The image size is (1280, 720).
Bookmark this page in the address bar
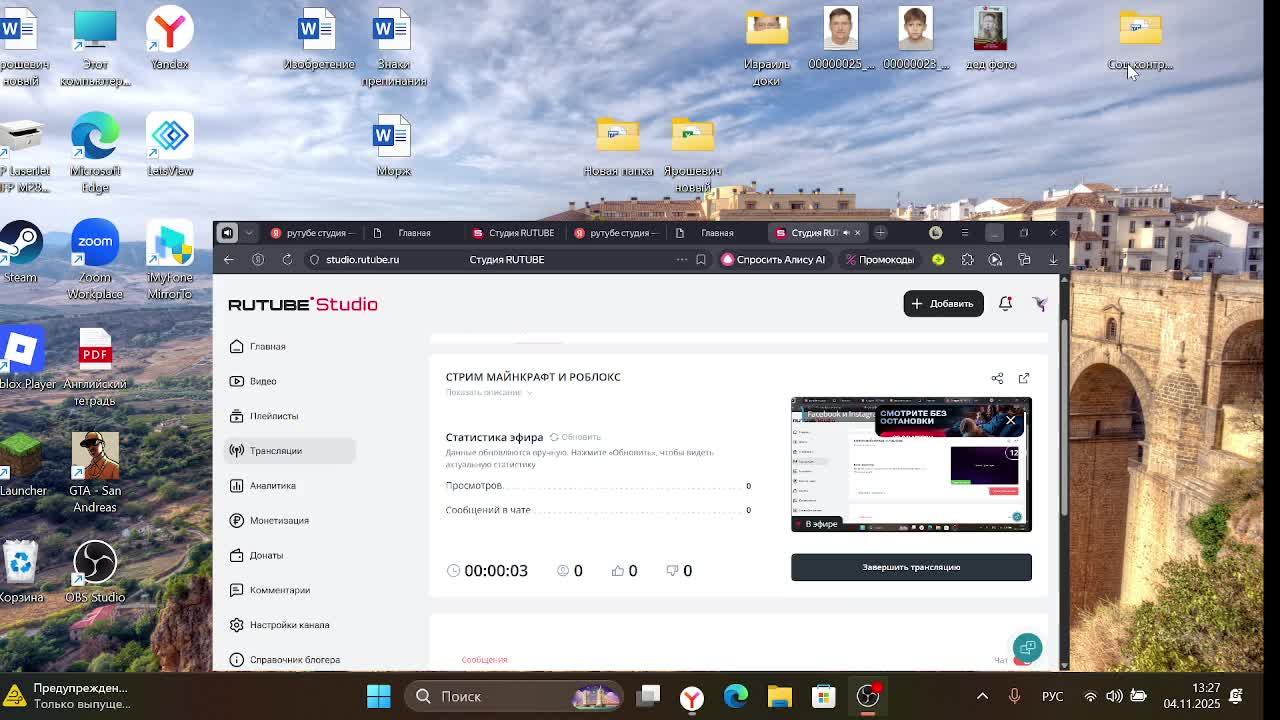click(x=701, y=260)
